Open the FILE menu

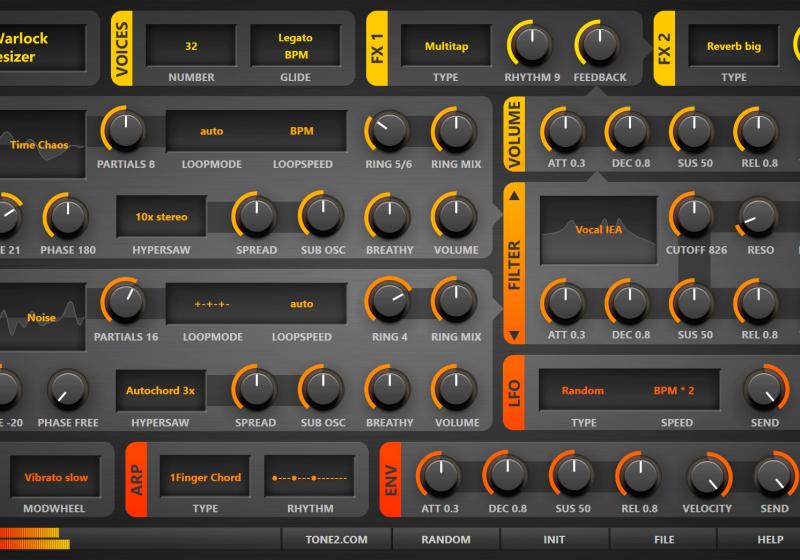pos(664,540)
